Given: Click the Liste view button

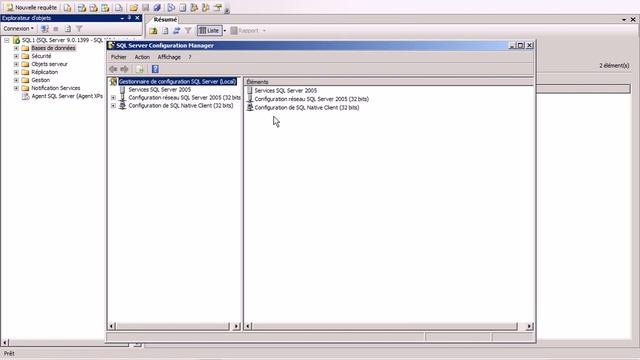Looking at the screenshot, I should [209, 31].
